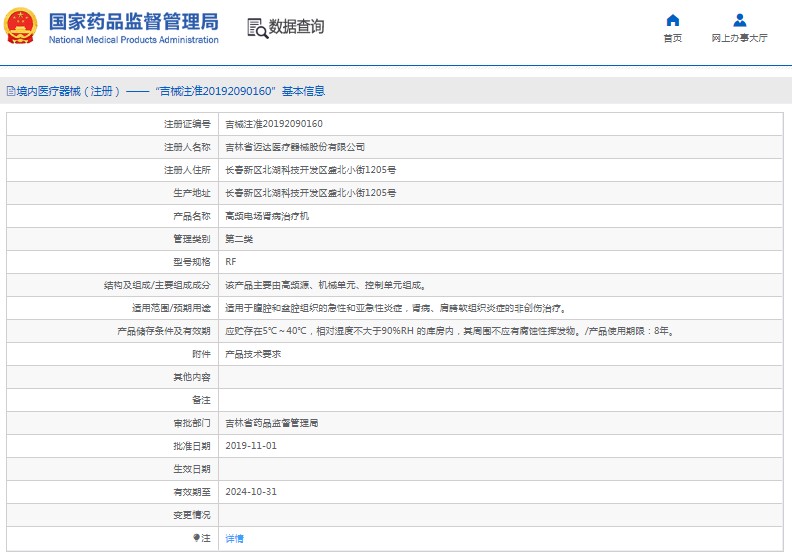The image size is (792, 559).
Task: Click 吉林省药品监督管理局 approval department
Action: 272,423
